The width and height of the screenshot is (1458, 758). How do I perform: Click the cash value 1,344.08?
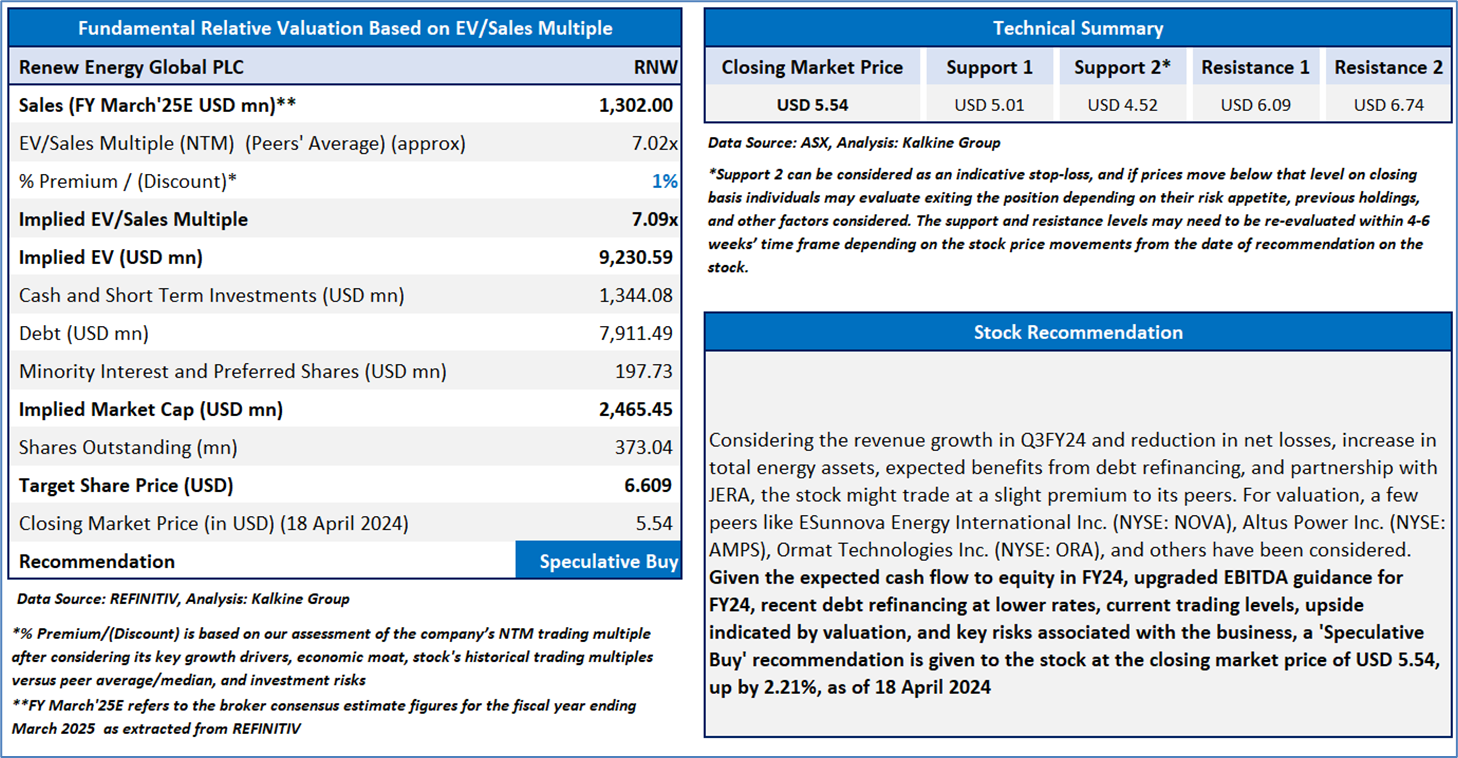tap(637, 295)
